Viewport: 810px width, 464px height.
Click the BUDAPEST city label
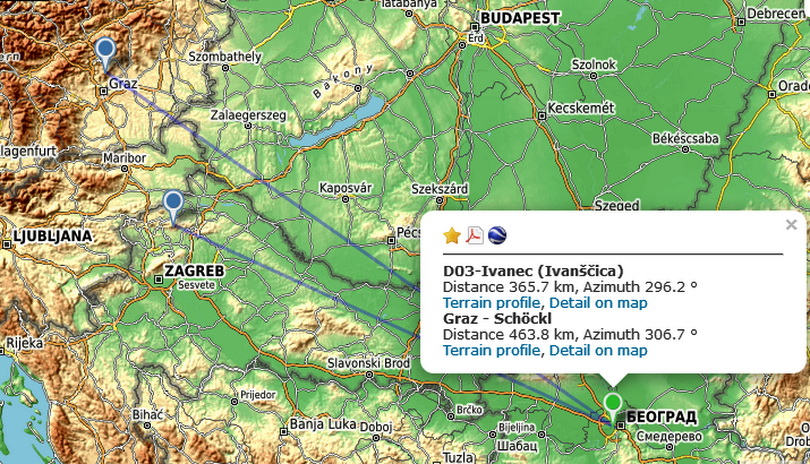[520, 19]
